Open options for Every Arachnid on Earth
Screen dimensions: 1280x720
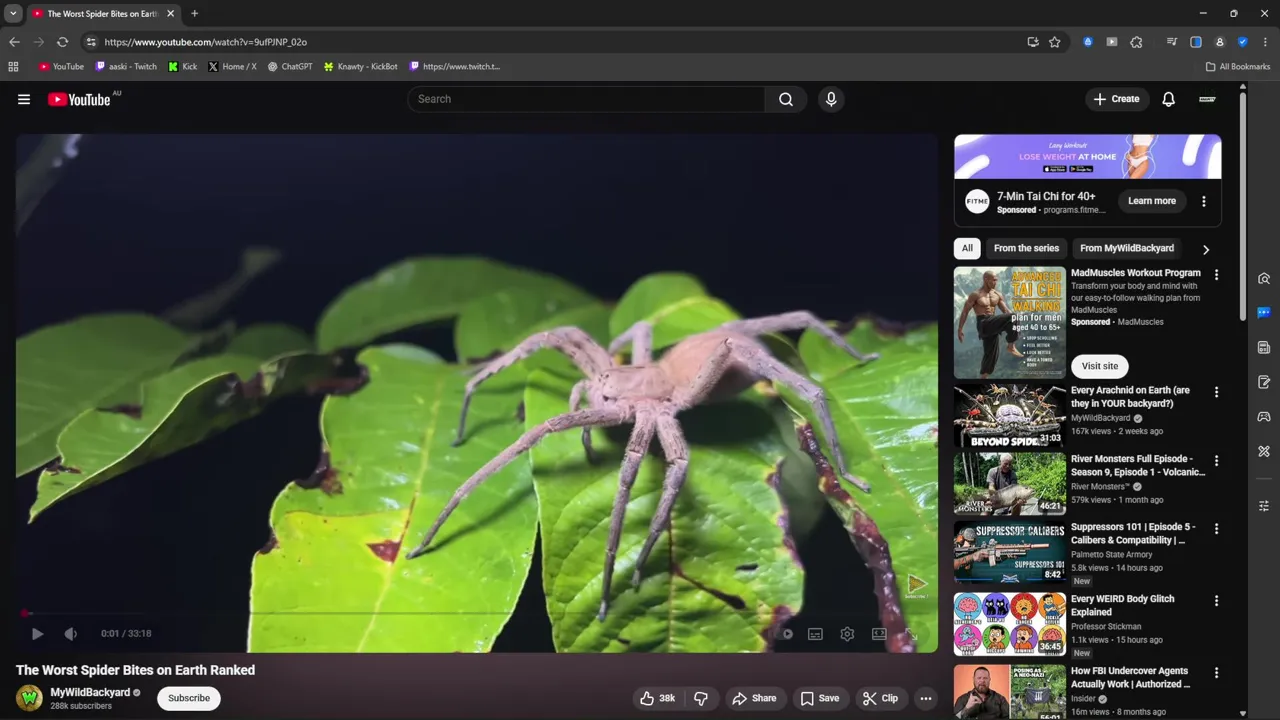pyautogui.click(x=1217, y=393)
